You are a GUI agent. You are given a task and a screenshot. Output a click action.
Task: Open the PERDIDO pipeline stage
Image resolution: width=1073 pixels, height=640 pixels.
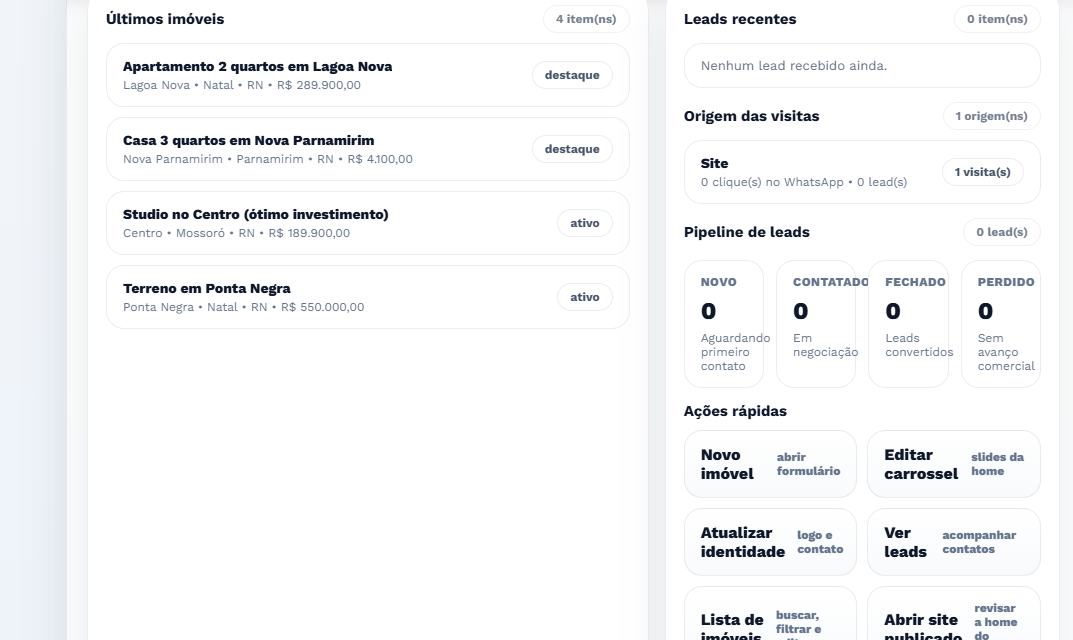tap(1000, 322)
